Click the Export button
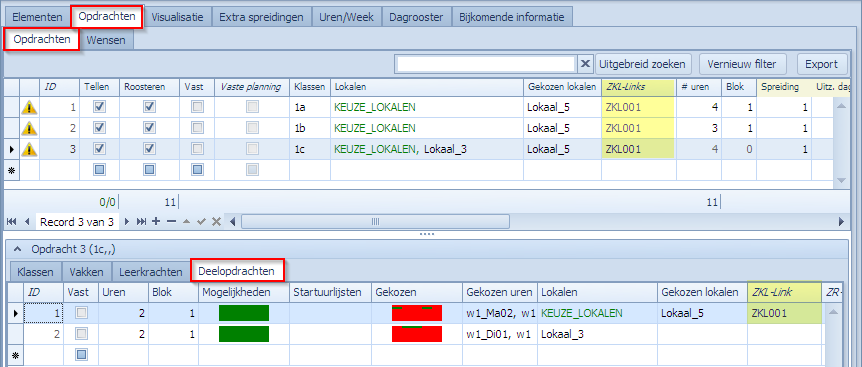Viewport: 862px width, 367px height. coord(821,64)
